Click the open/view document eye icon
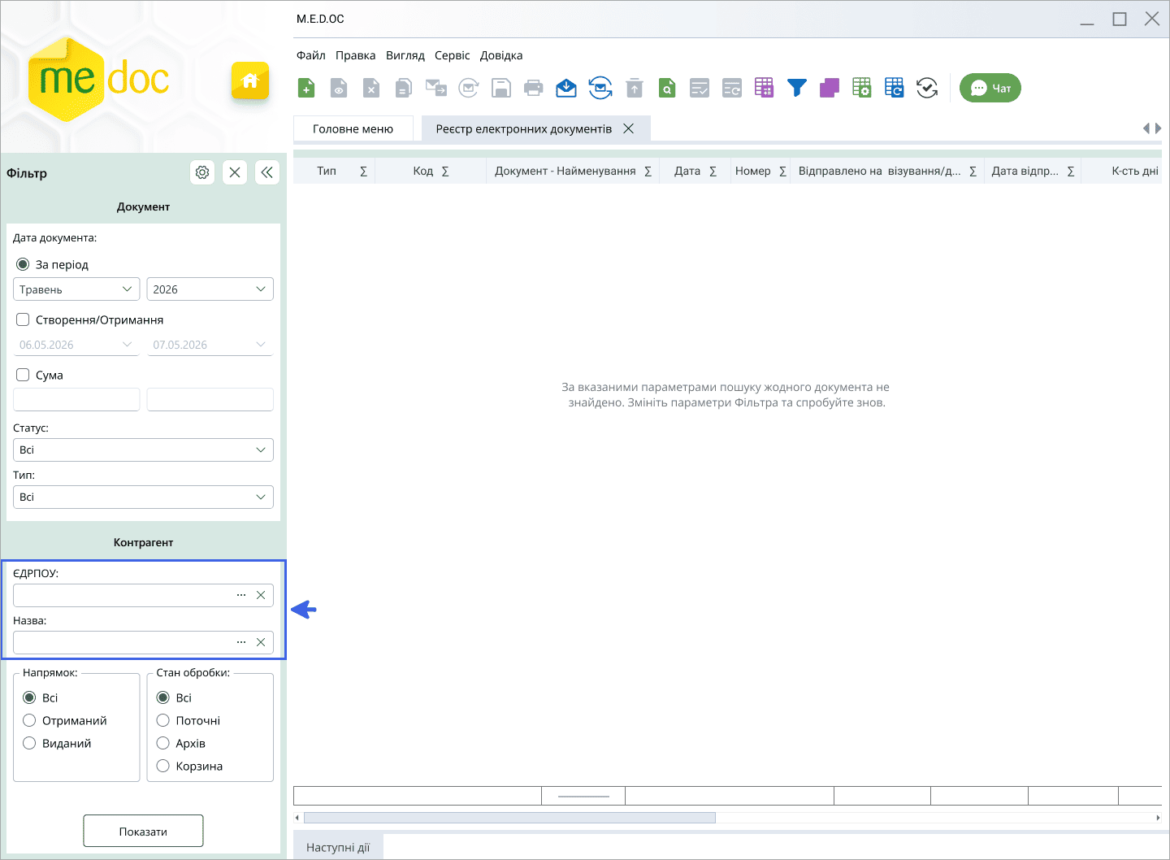1170x860 pixels. coord(339,88)
